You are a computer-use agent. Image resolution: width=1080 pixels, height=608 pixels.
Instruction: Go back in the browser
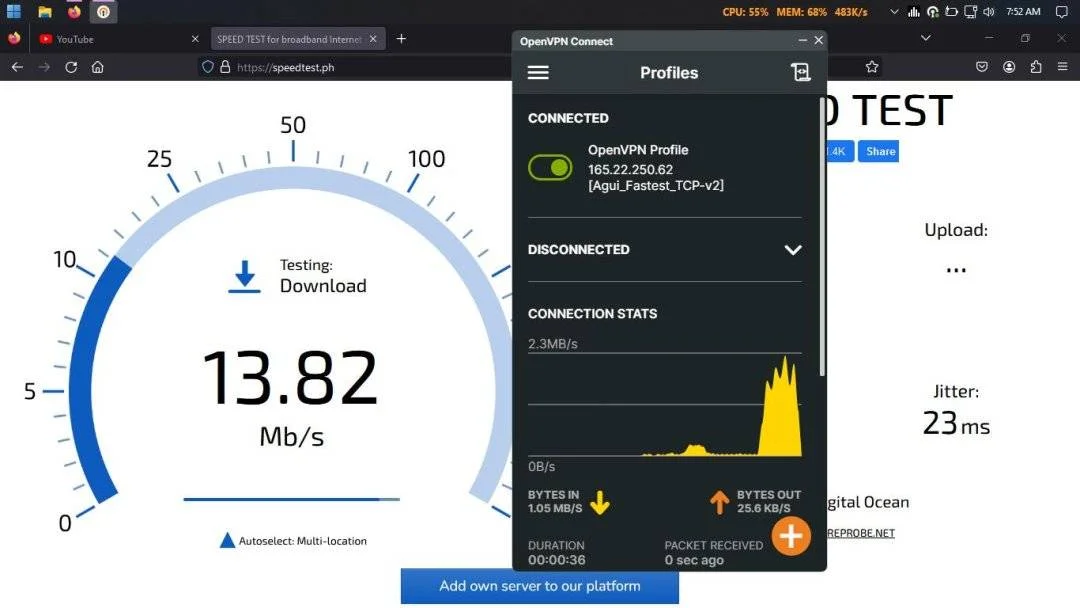point(17,67)
